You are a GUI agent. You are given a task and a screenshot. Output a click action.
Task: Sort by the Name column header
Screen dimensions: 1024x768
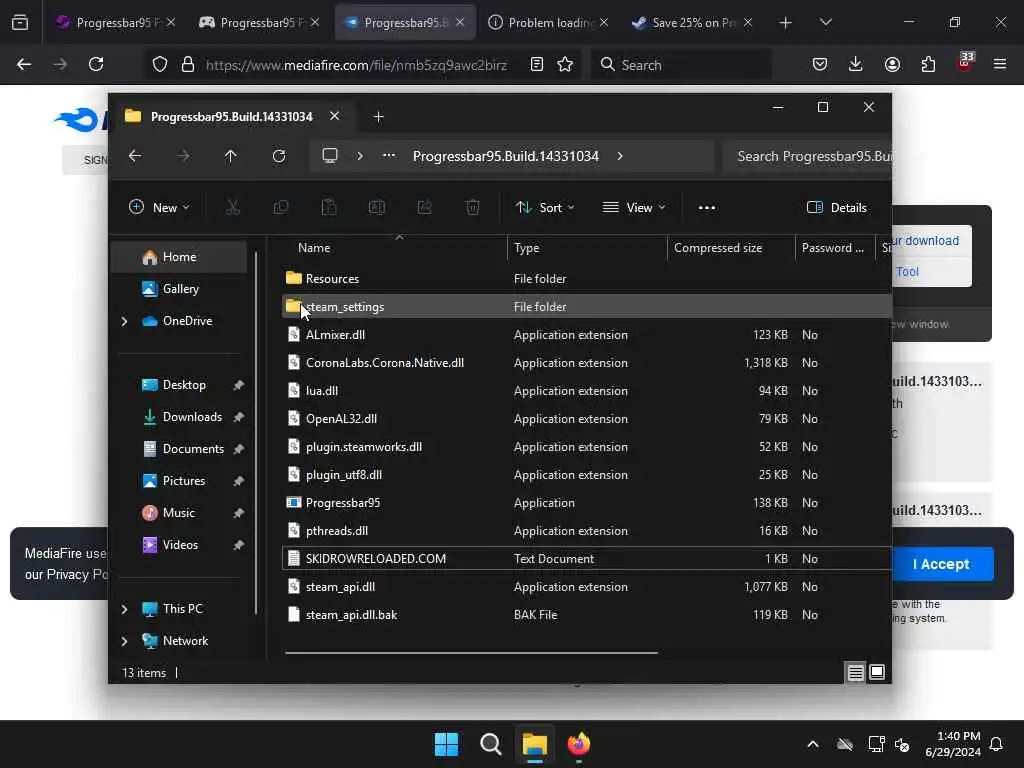[394, 248]
